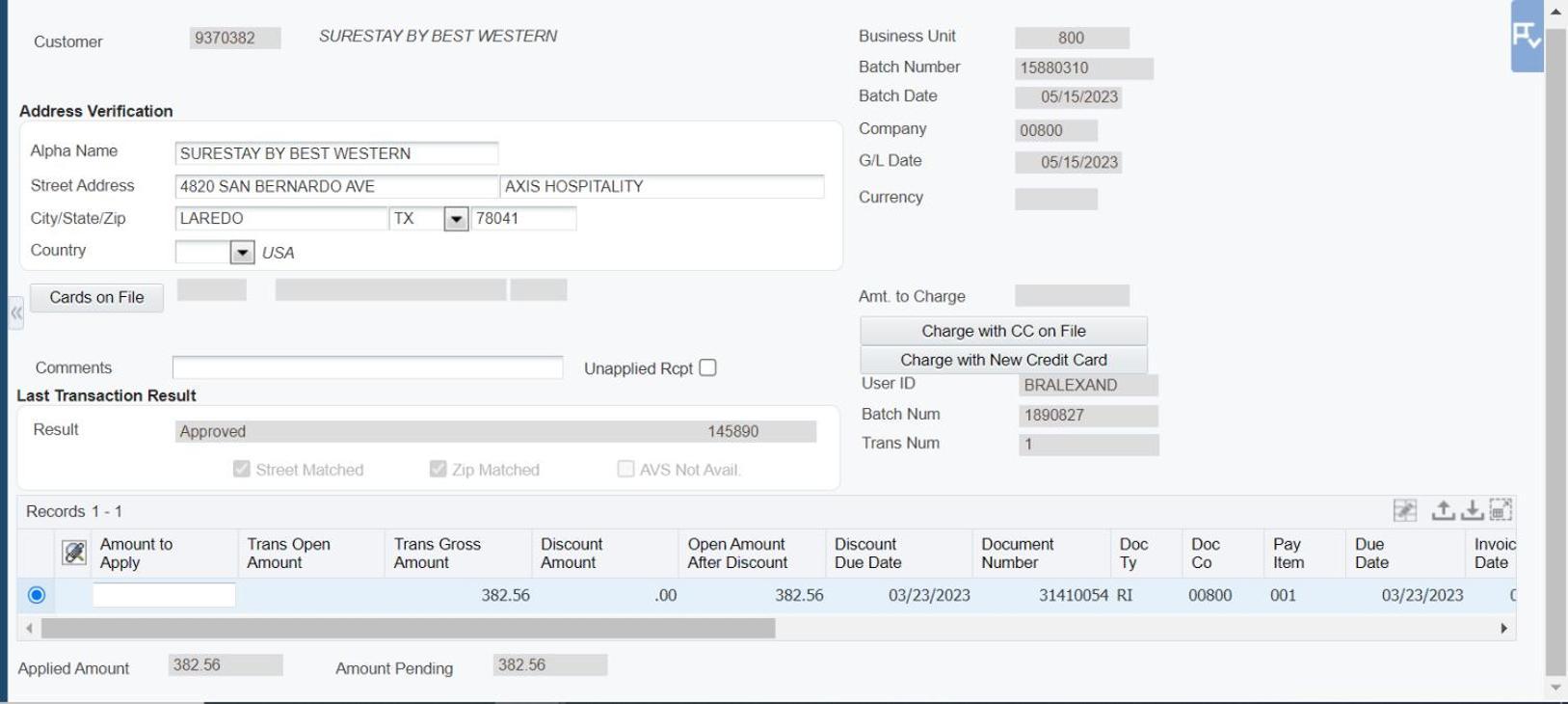Click the Applied Amount value 382.56

(x=226, y=664)
